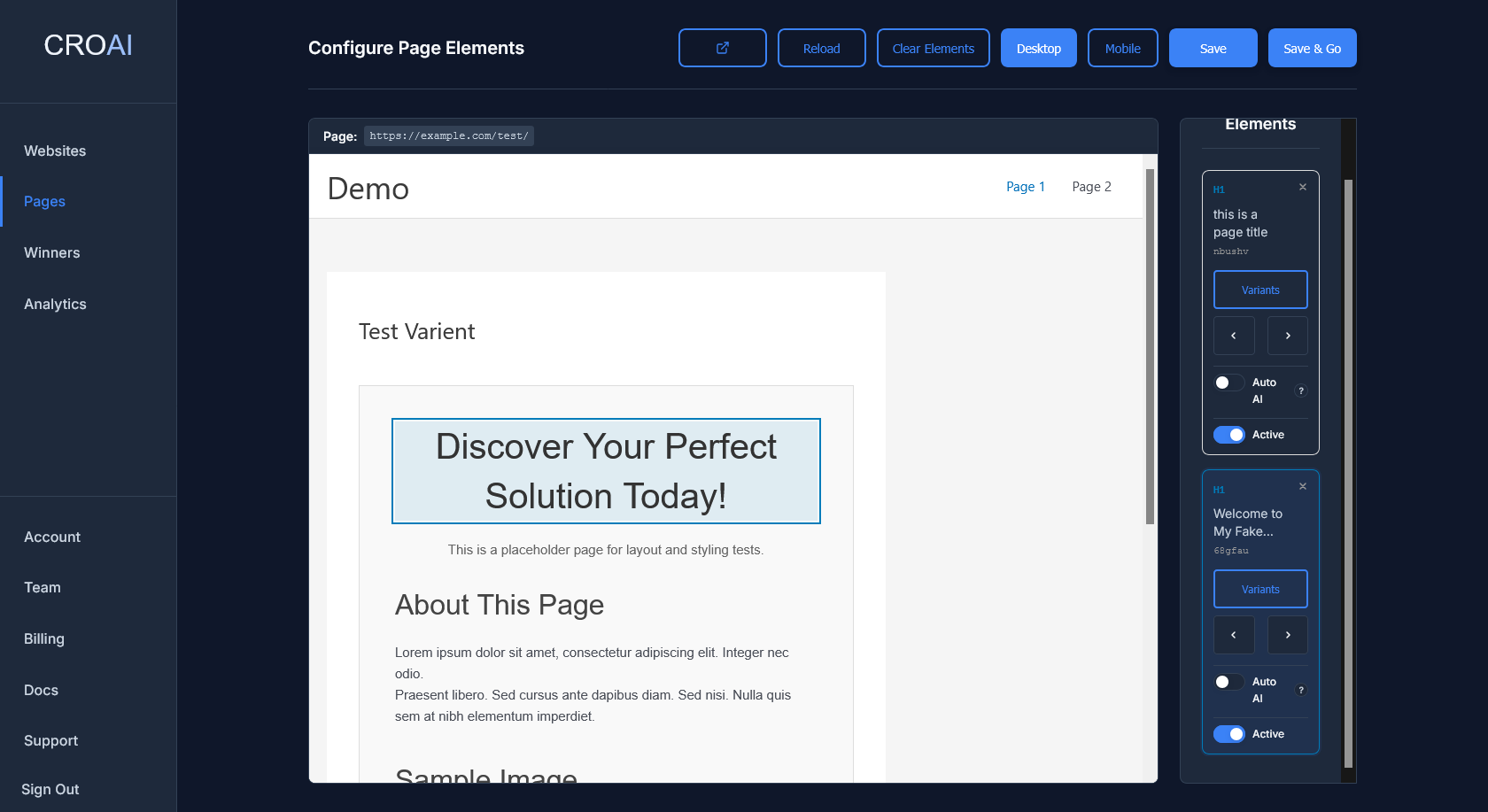Switch to Mobile view
This screenshot has width=1488, height=812.
point(1122,48)
